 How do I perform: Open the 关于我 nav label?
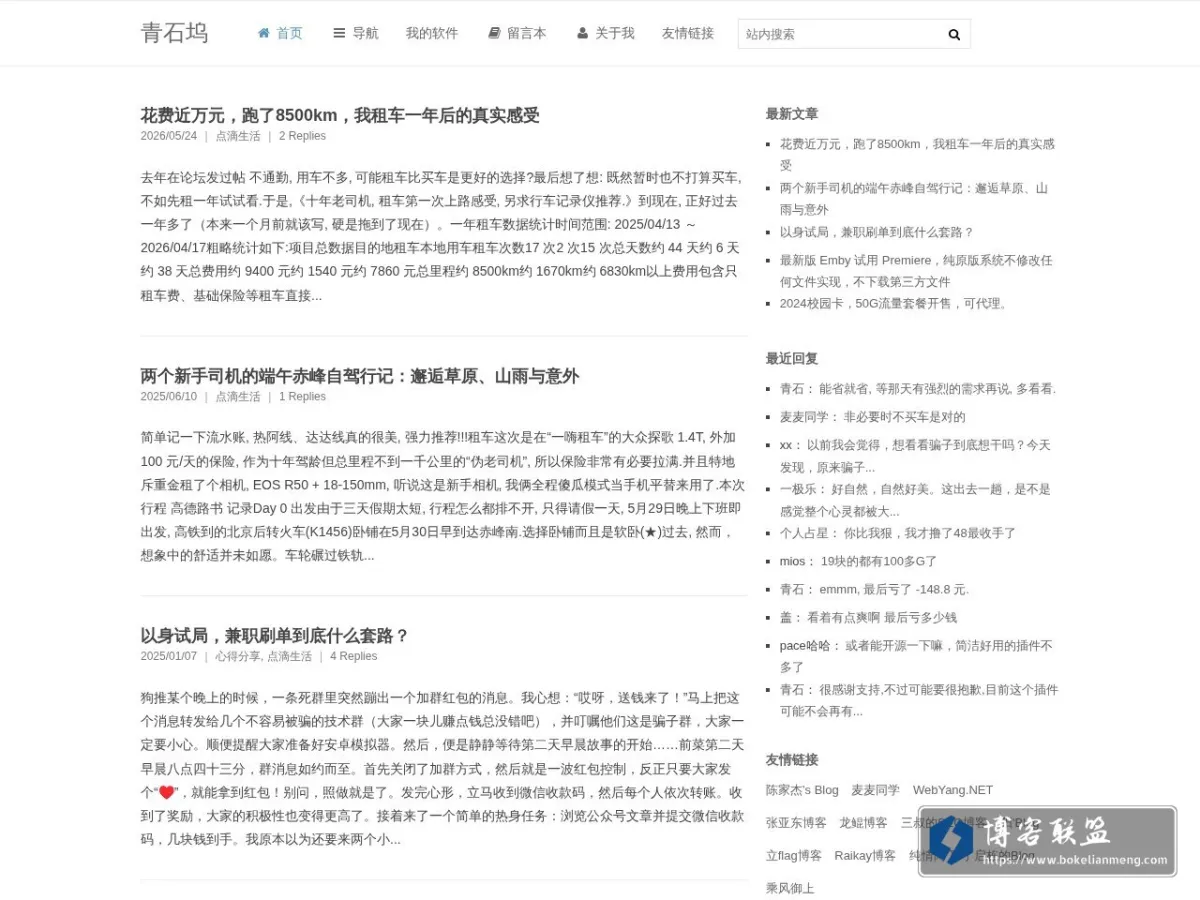click(x=615, y=33)
